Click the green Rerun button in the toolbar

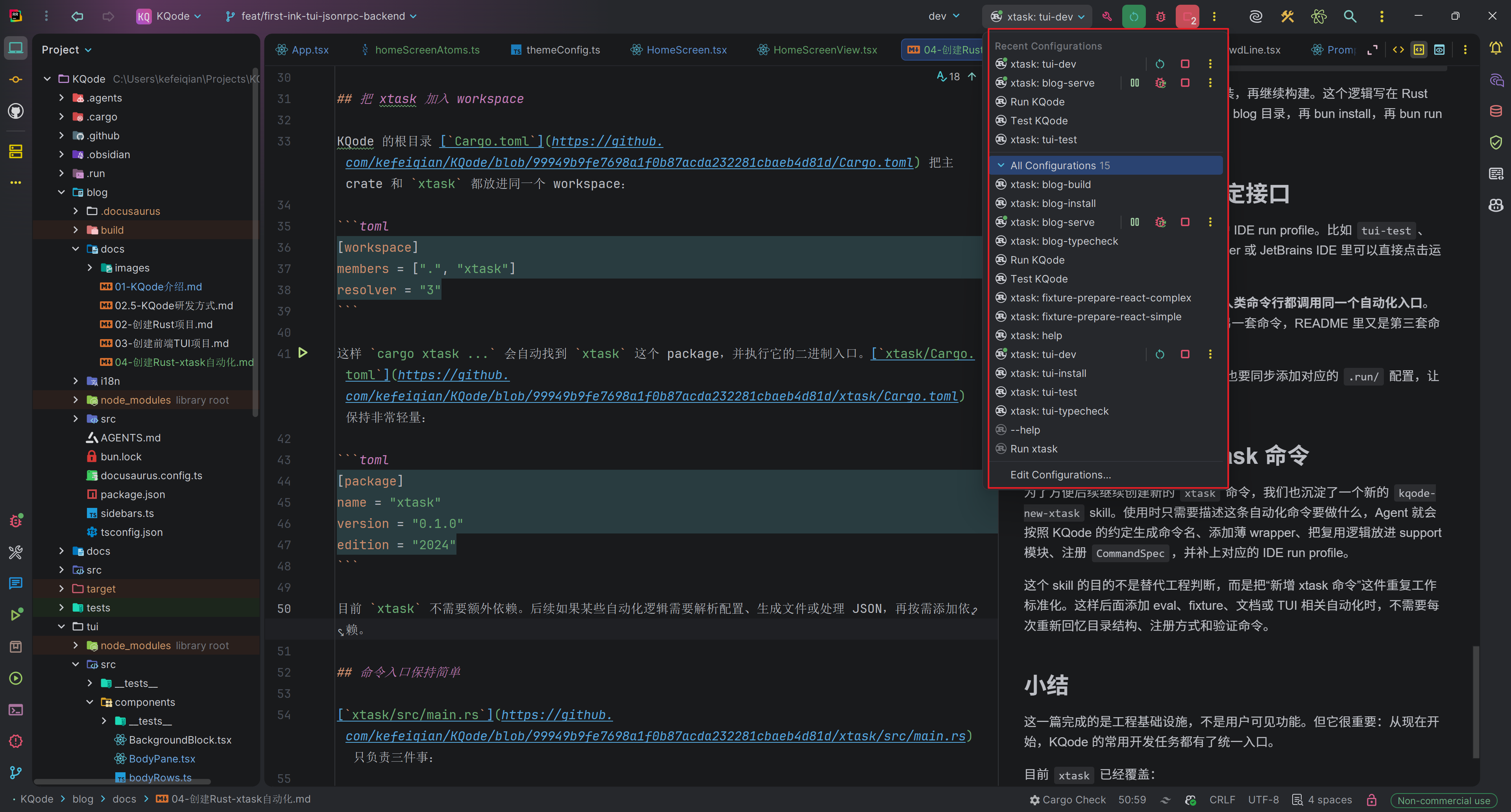tap(1134, 17)
